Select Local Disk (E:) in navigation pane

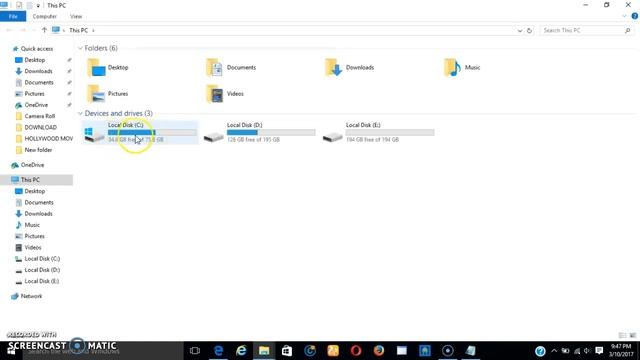[42, 281]
